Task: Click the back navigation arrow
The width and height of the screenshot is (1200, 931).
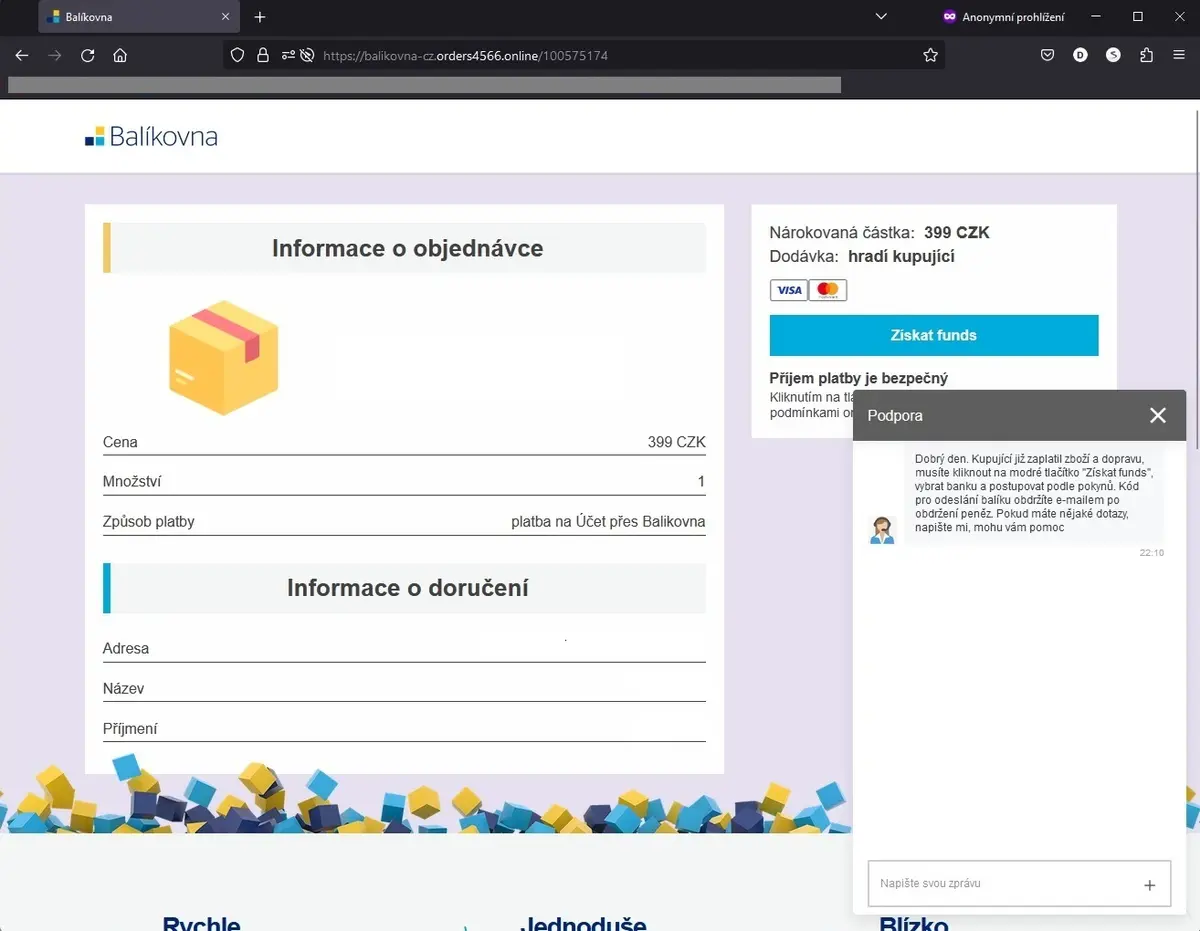Action: [x=22, y=56]
